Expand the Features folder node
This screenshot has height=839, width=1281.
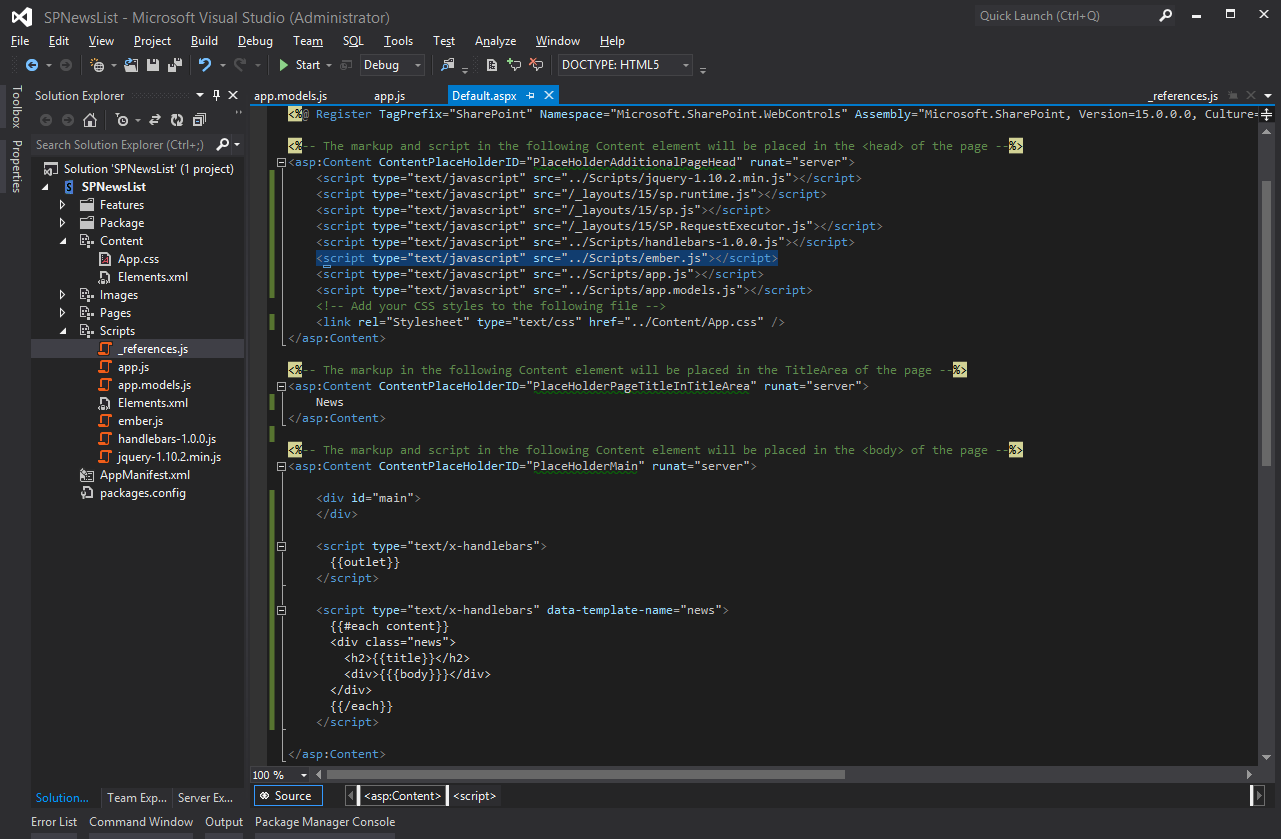coord(63,205)
